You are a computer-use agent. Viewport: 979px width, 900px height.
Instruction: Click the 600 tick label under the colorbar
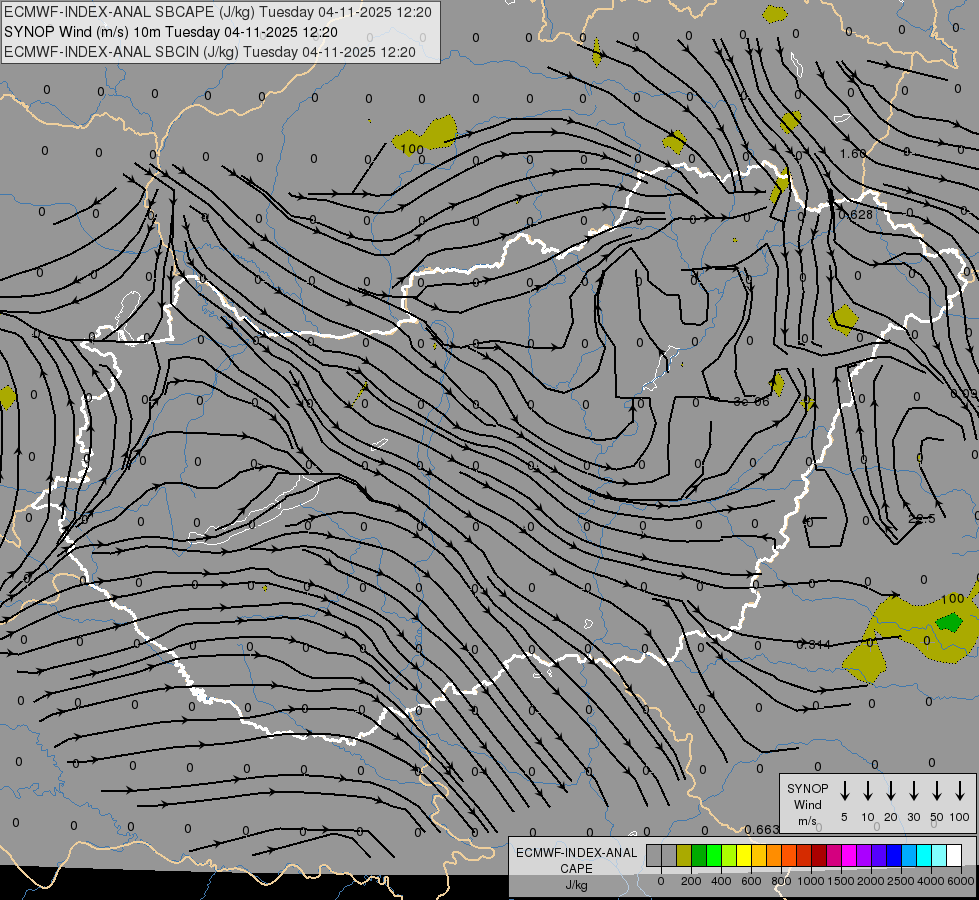tap(751, 881)
